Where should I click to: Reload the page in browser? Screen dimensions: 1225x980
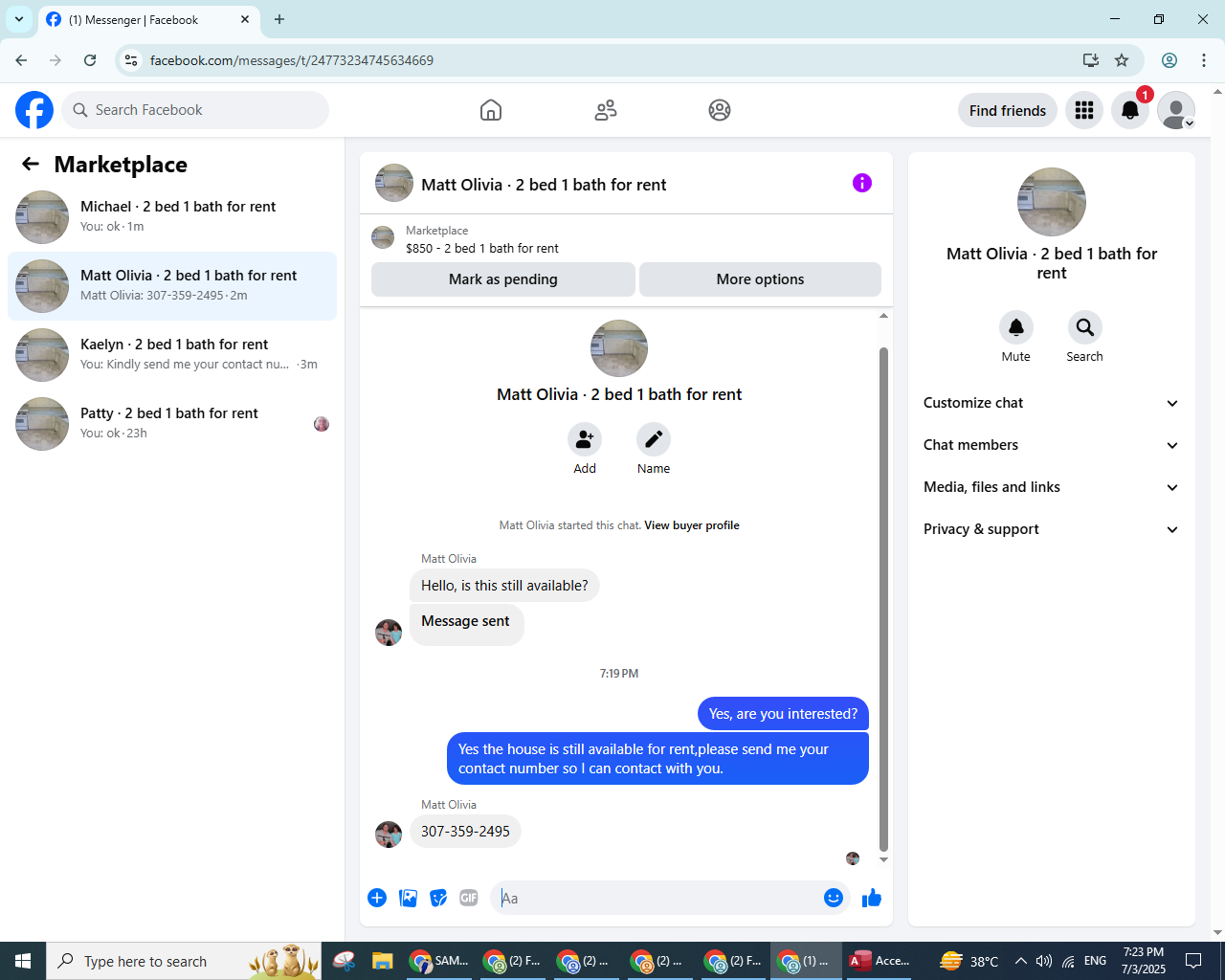(90, 60)
